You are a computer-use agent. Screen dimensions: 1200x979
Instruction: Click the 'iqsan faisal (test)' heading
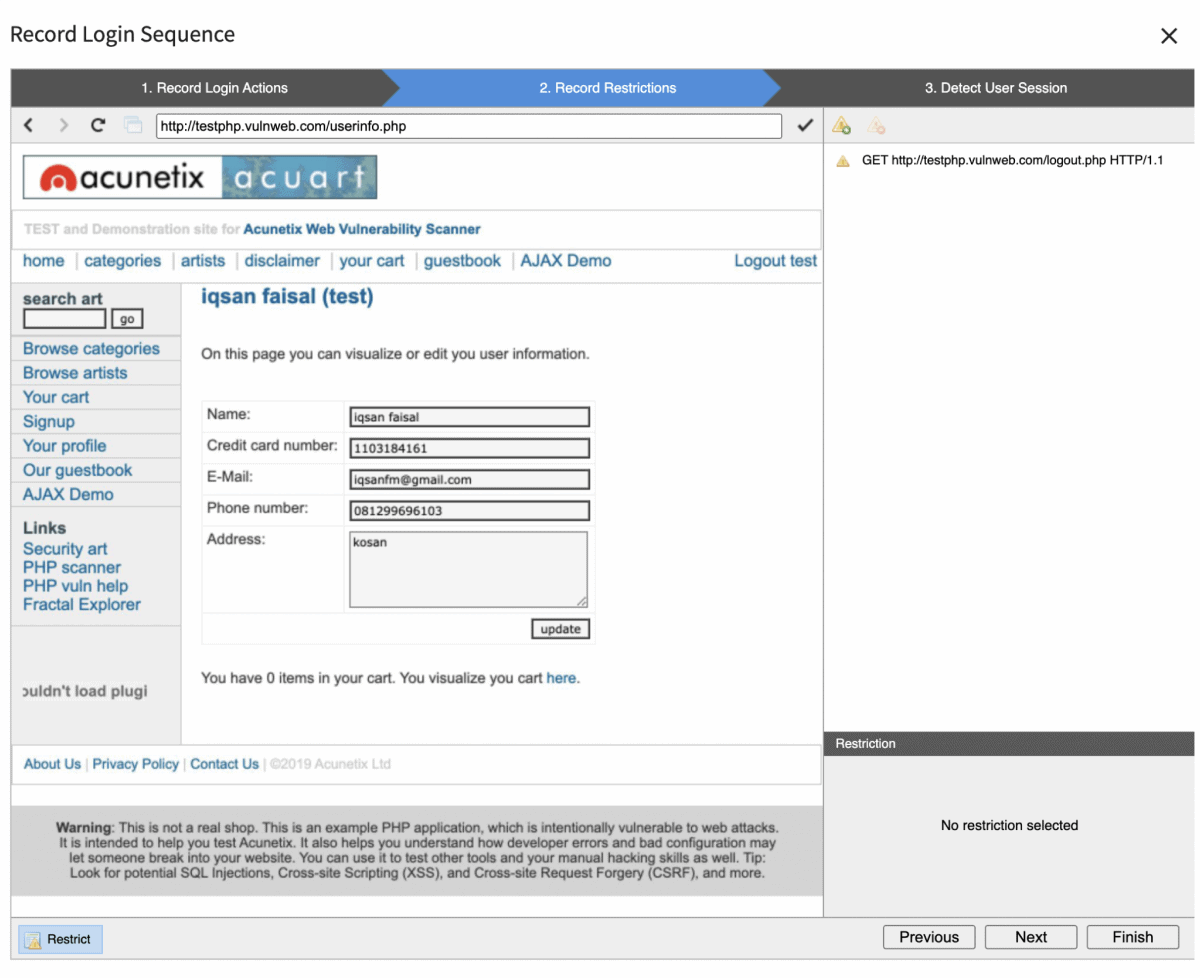click(x=287, y=297)
